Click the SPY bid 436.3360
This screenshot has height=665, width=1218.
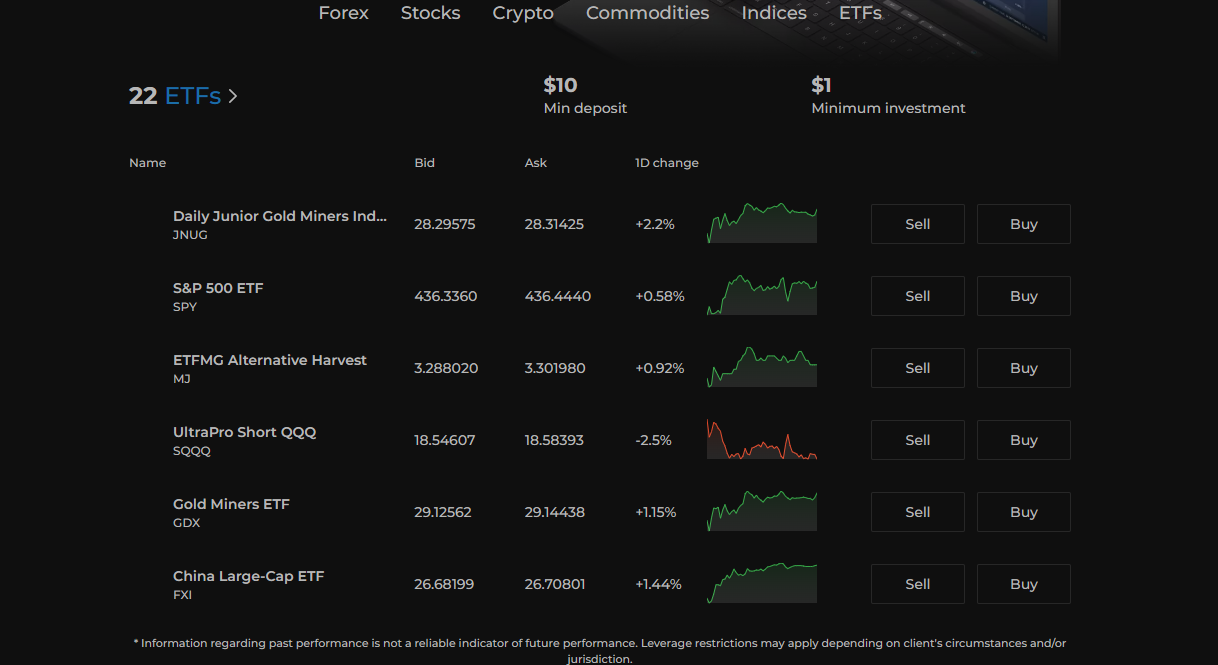(x=446, y=296)
